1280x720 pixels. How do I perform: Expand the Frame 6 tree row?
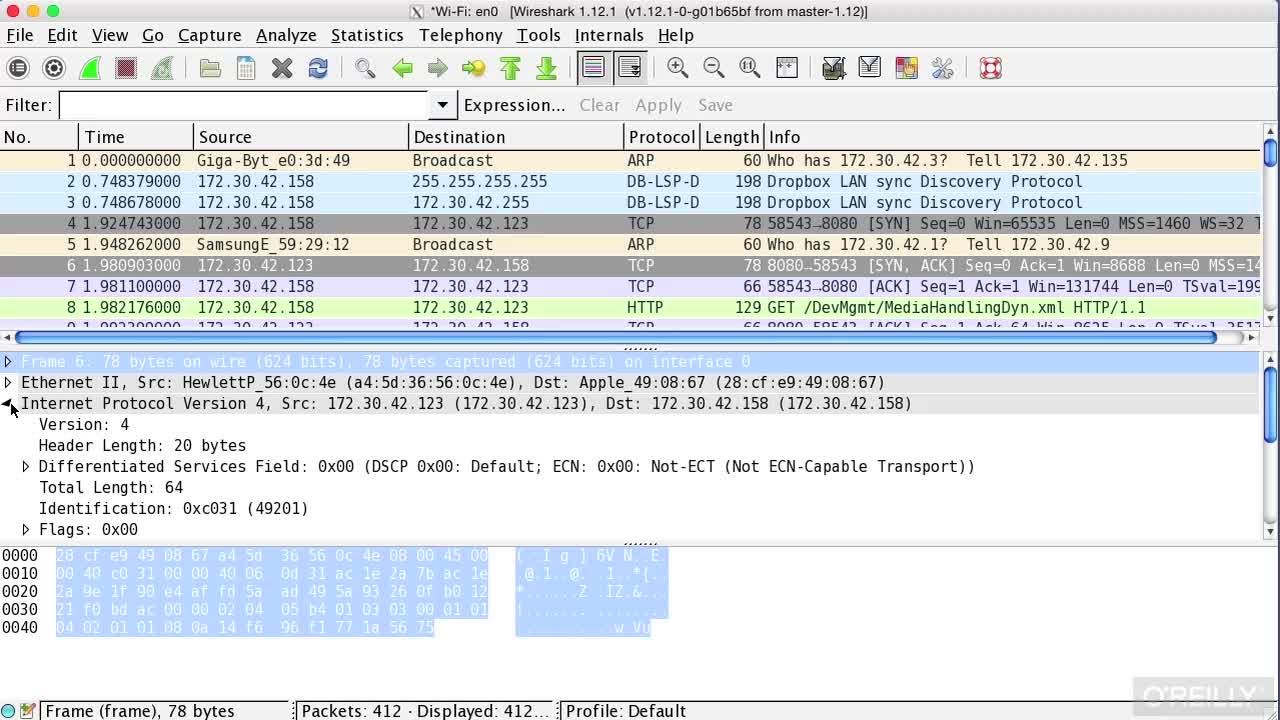pyautogui.click(x=8, y=361)
